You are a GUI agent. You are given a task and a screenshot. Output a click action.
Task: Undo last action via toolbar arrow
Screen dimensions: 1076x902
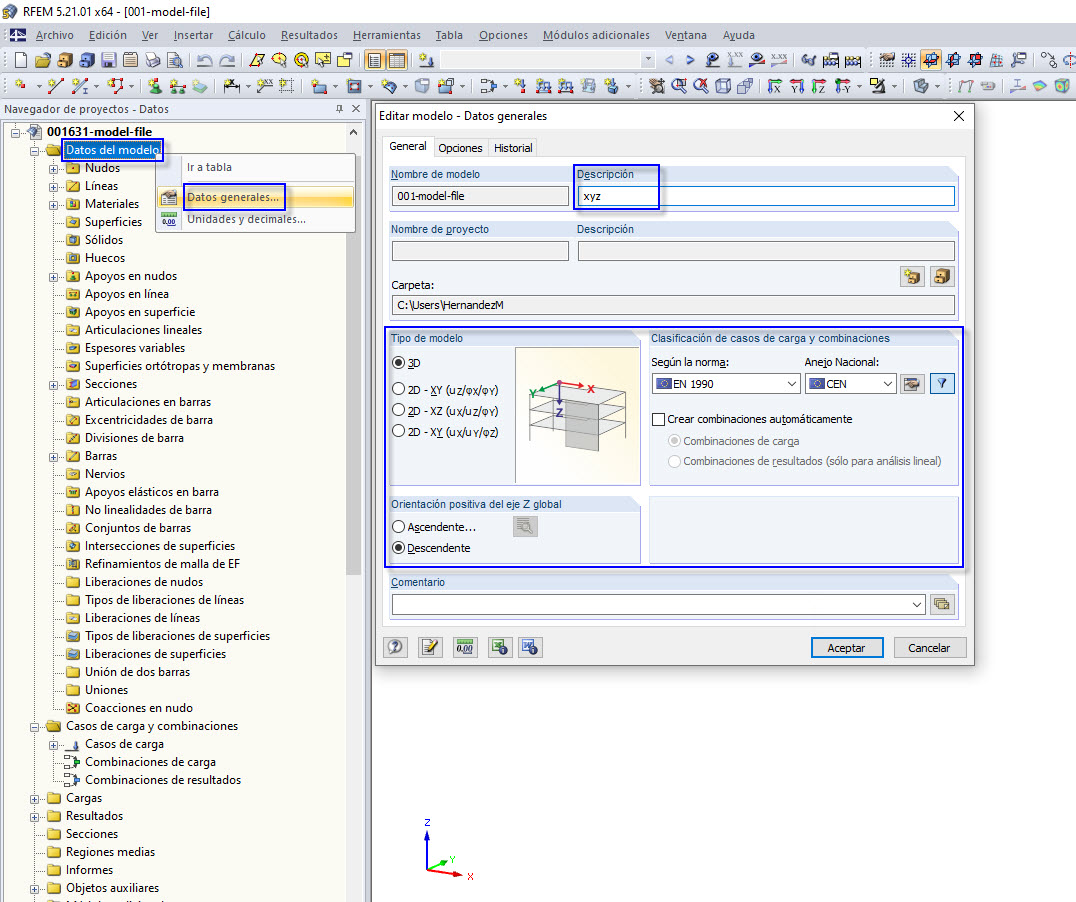click(204, 60)
